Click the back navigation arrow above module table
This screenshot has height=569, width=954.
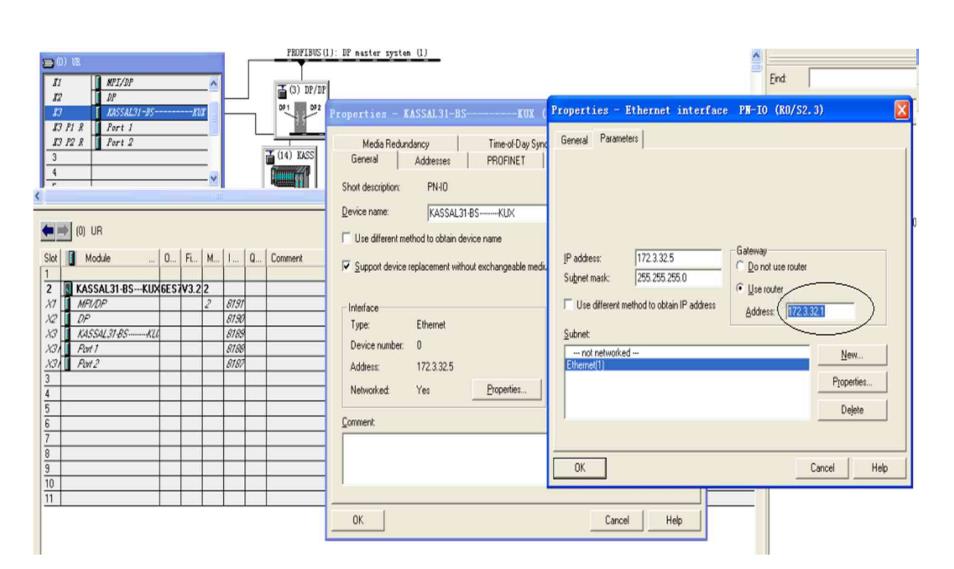[x=46, y=229]
